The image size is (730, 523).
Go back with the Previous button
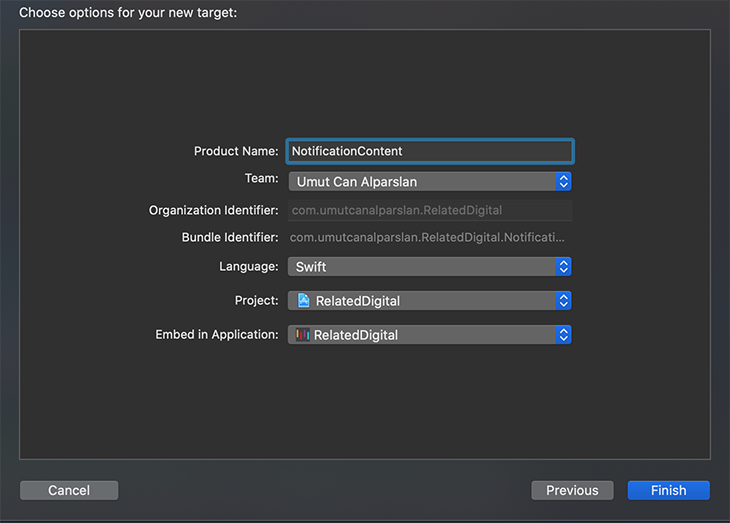tap(572, 490)
